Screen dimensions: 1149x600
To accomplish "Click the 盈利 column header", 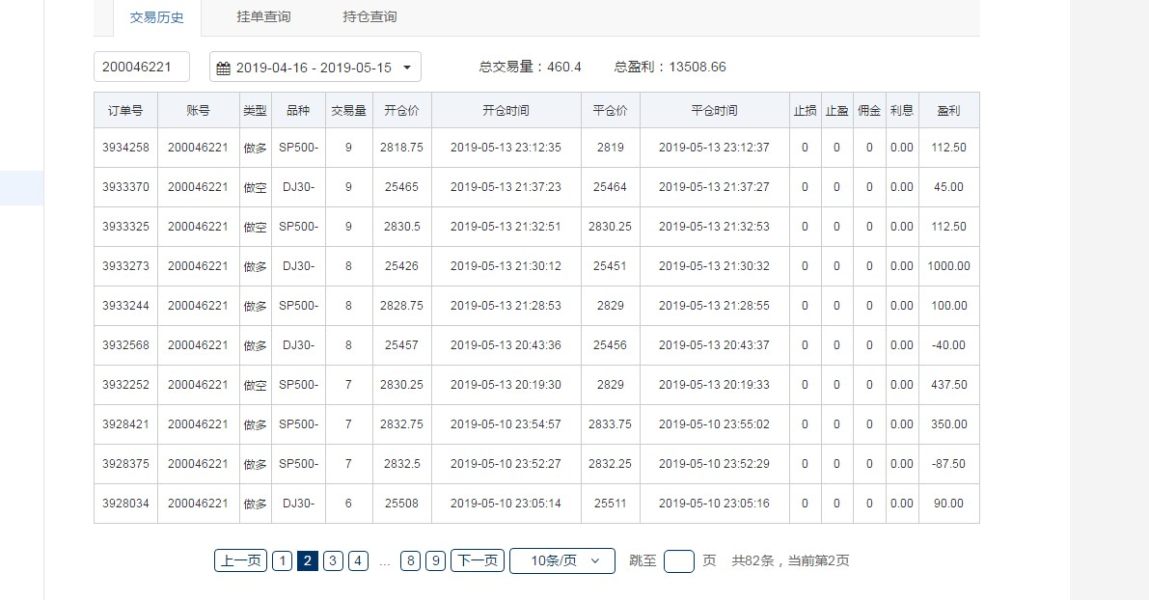I will (x=948, y=110).
